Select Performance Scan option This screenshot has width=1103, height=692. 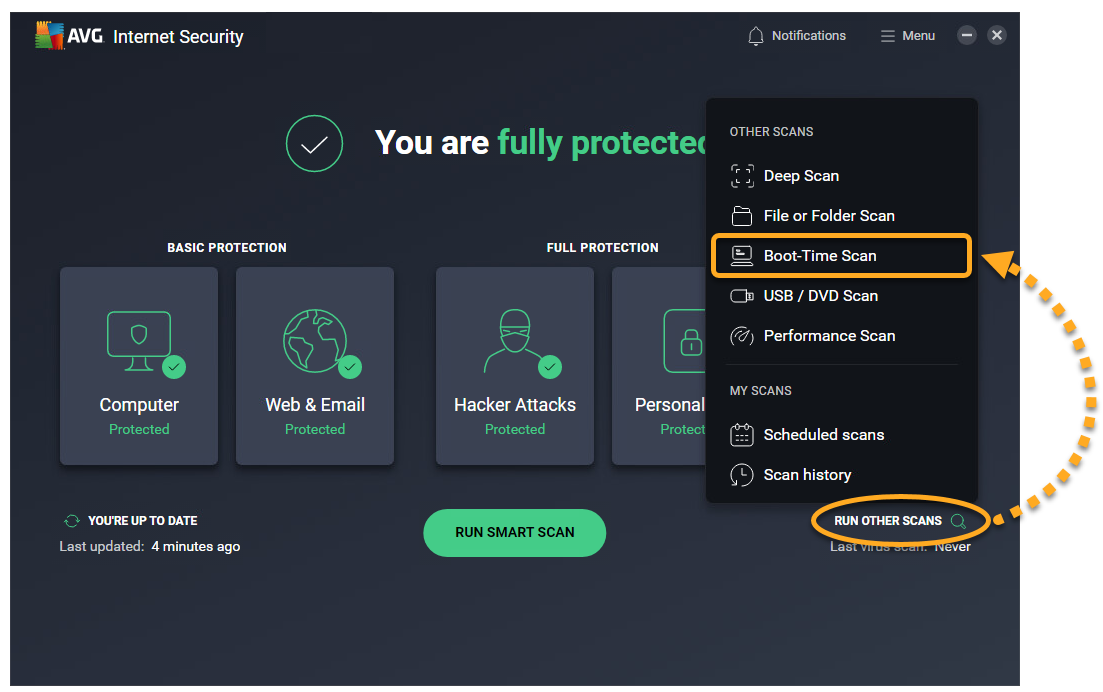pos(829,336)
